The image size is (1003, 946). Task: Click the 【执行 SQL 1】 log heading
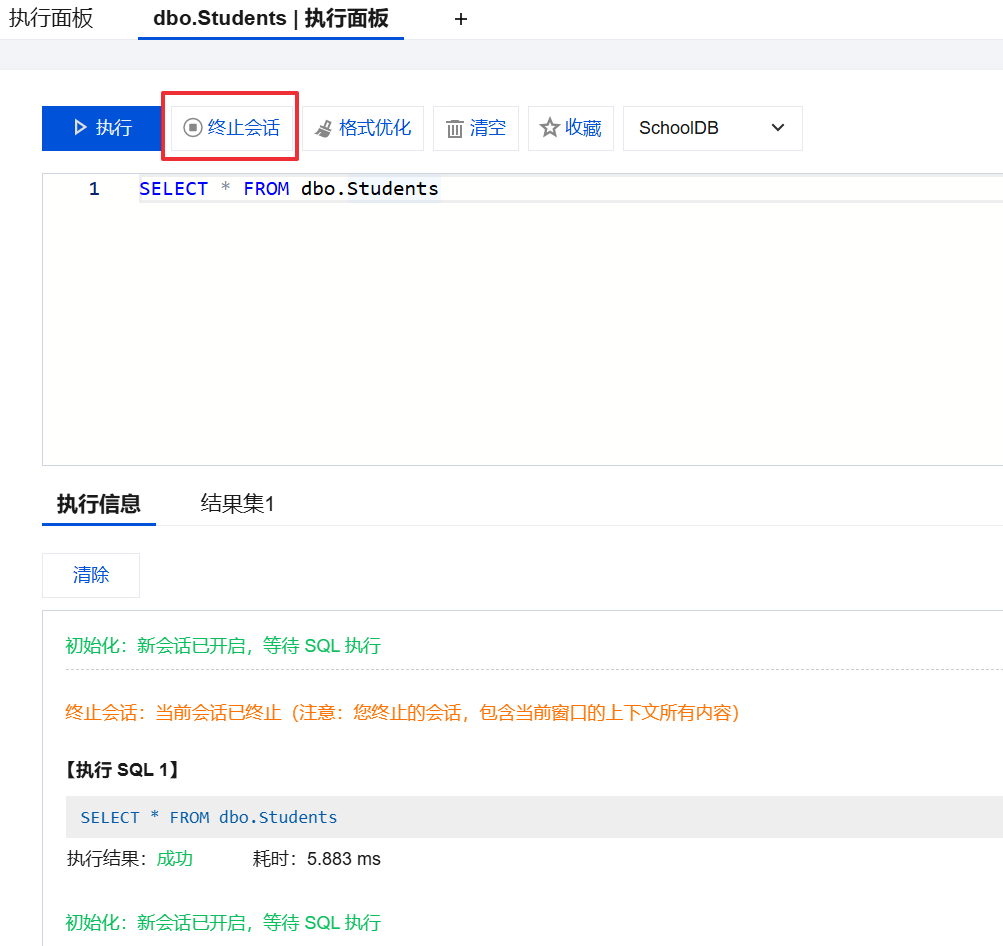point(122,769)
